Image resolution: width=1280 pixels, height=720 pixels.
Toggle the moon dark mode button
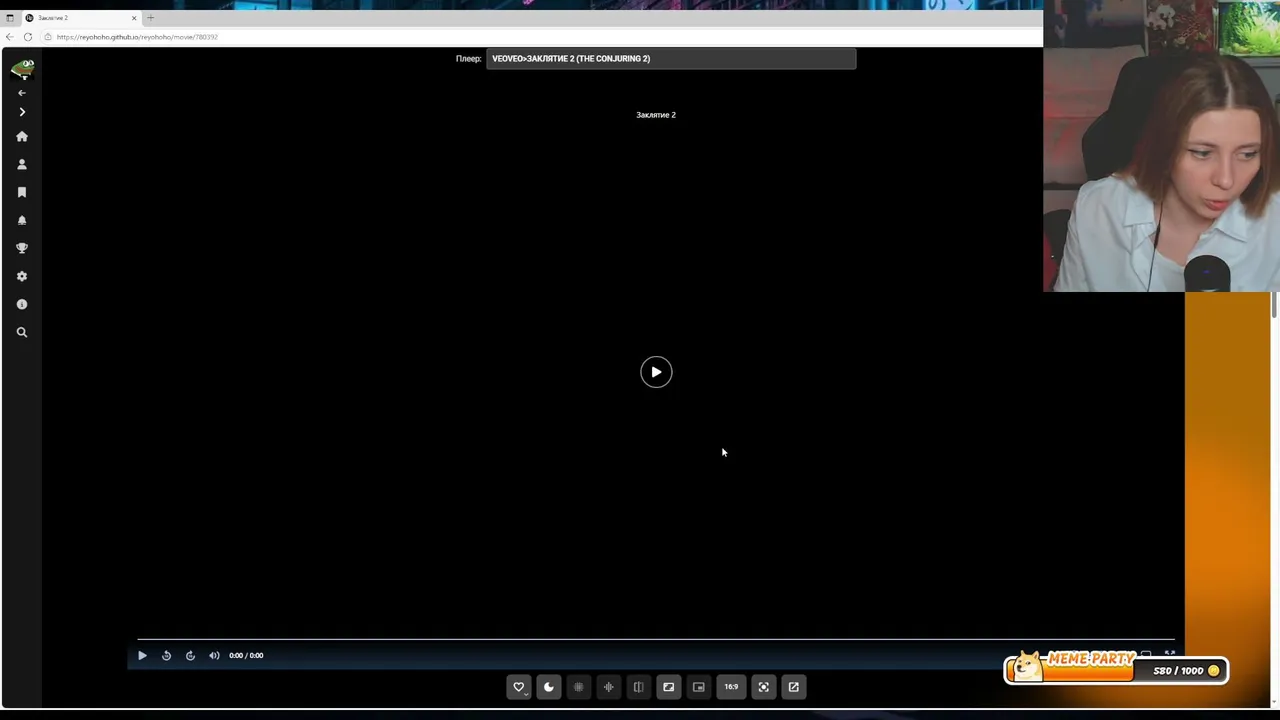click(x=548, y=687)
